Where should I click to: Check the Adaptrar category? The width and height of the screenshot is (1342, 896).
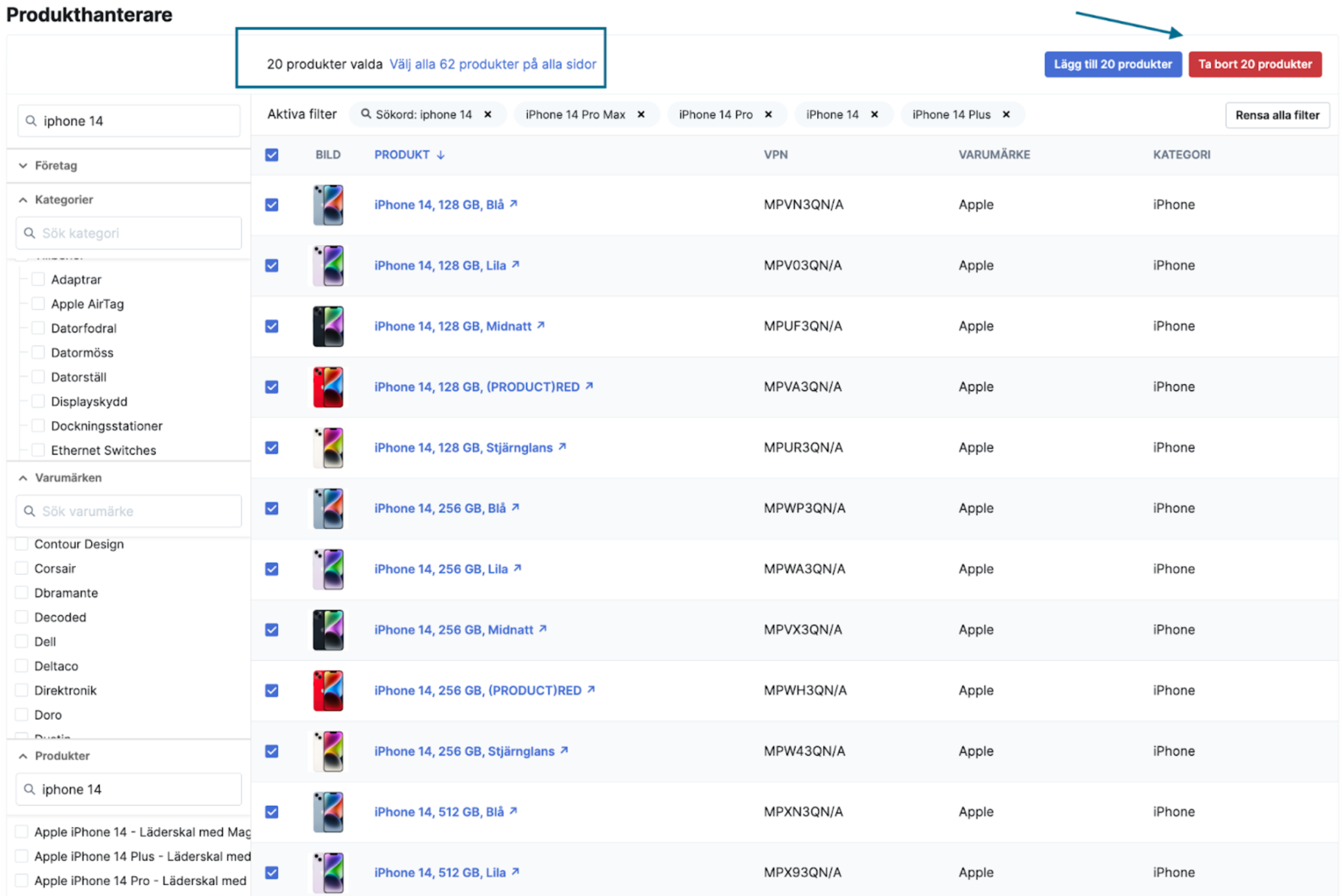(x=38, y=279)
